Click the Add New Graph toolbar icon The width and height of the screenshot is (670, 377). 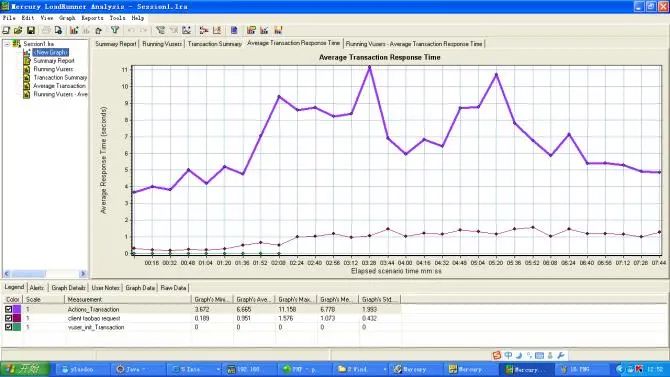[x=74, y=30]
